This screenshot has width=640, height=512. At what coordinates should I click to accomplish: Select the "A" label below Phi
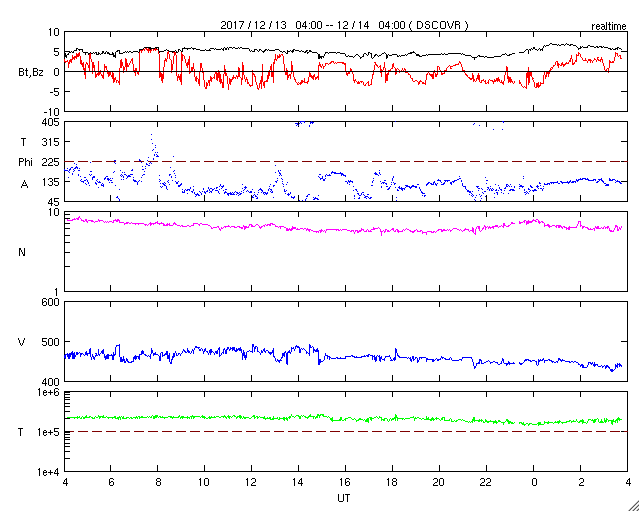24,185
